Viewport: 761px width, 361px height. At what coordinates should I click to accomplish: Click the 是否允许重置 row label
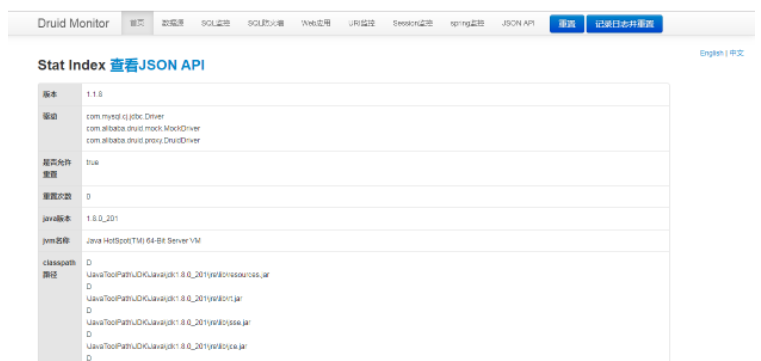[x=57, y=168]
